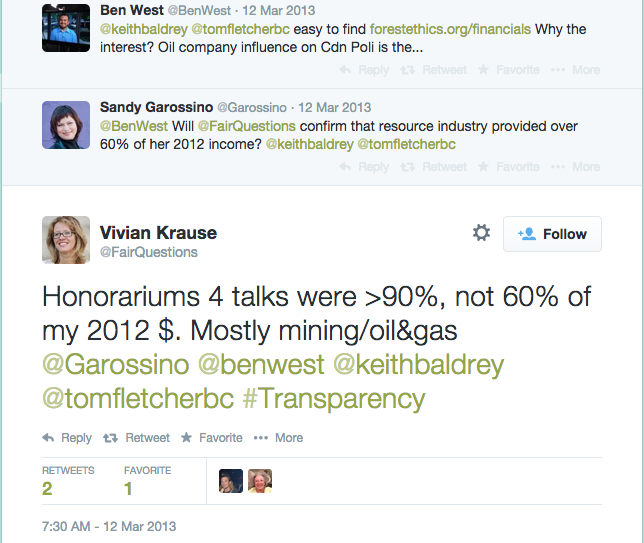Retweet Ben West's tweet
This screenshot has height=543, width=644.
click(434, 70)
